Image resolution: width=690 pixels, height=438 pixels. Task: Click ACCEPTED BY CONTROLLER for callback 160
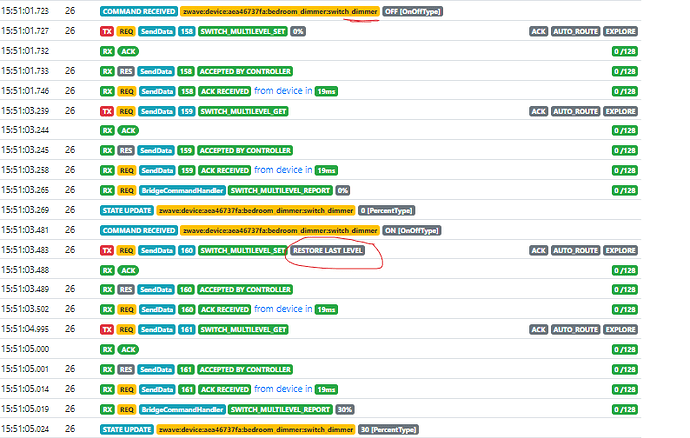245,290
